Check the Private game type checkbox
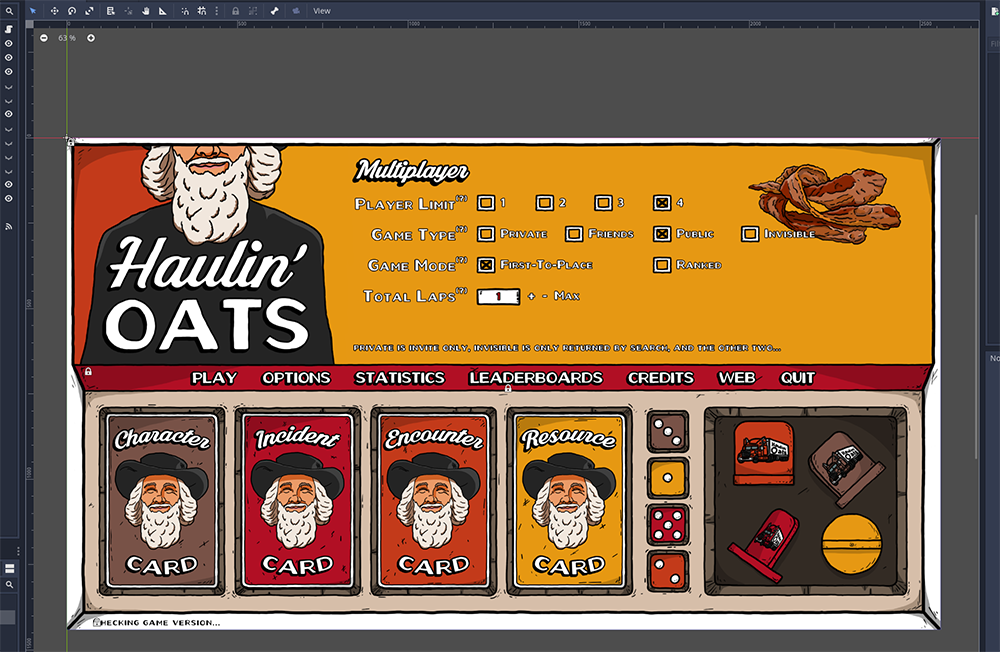Screen dimensions: 1000x652 coord(486,234)
